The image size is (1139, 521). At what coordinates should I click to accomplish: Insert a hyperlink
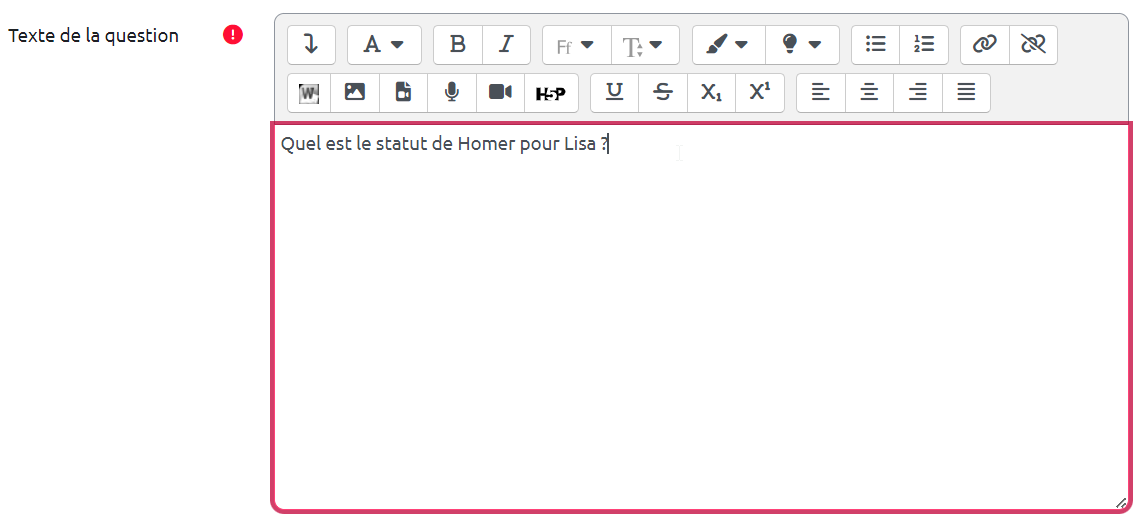(985, 45)
